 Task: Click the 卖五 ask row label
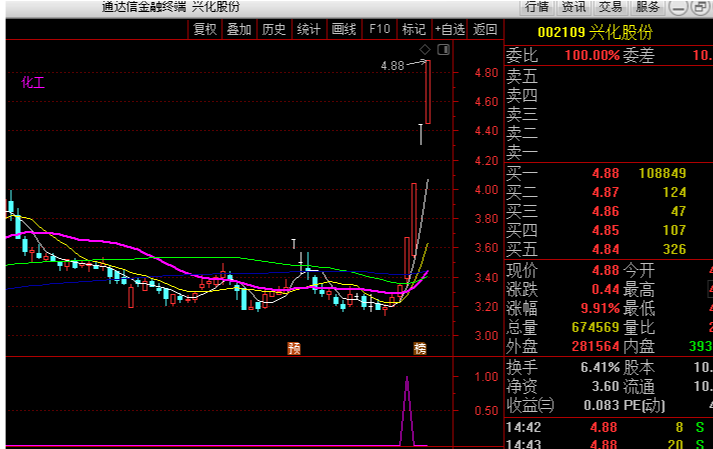pos(522,76)
